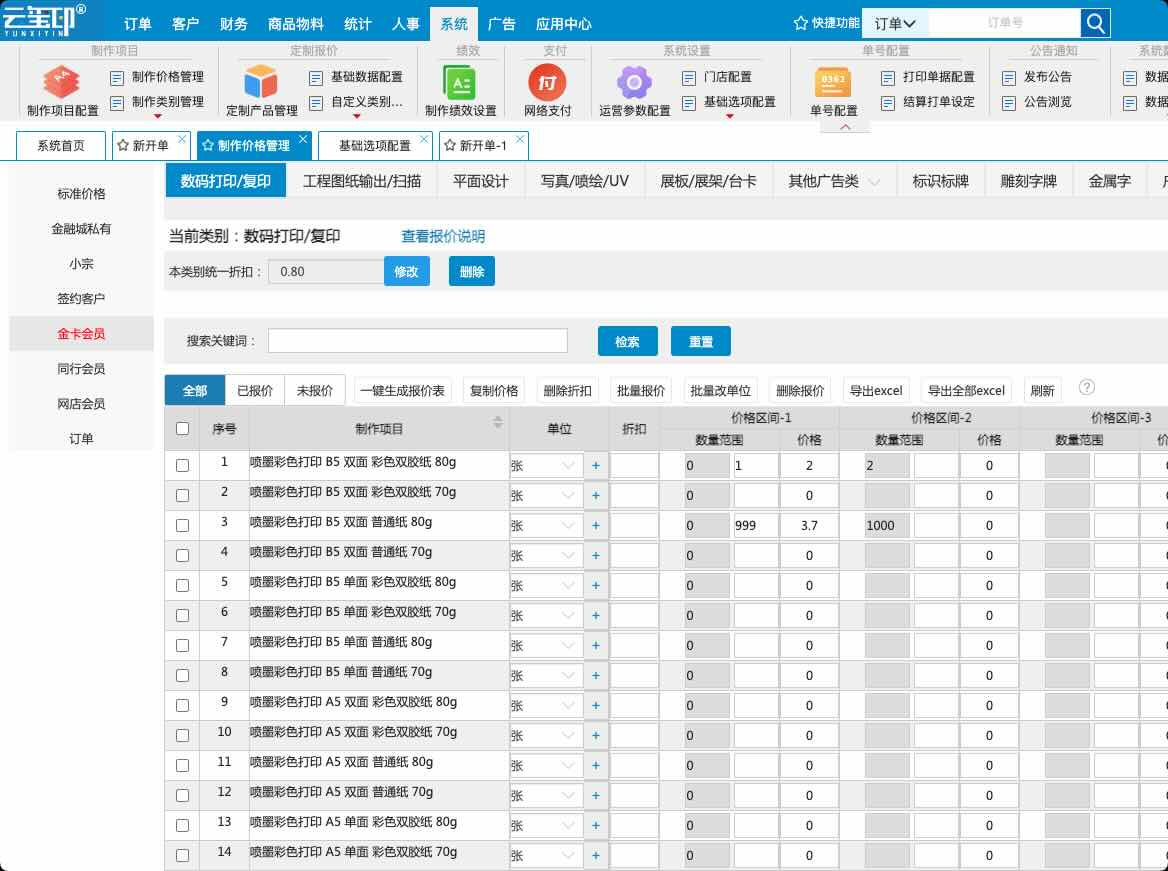Close the 新开单 tab
The height and width of the screenshot is (871, 1168).
(182, 139)
